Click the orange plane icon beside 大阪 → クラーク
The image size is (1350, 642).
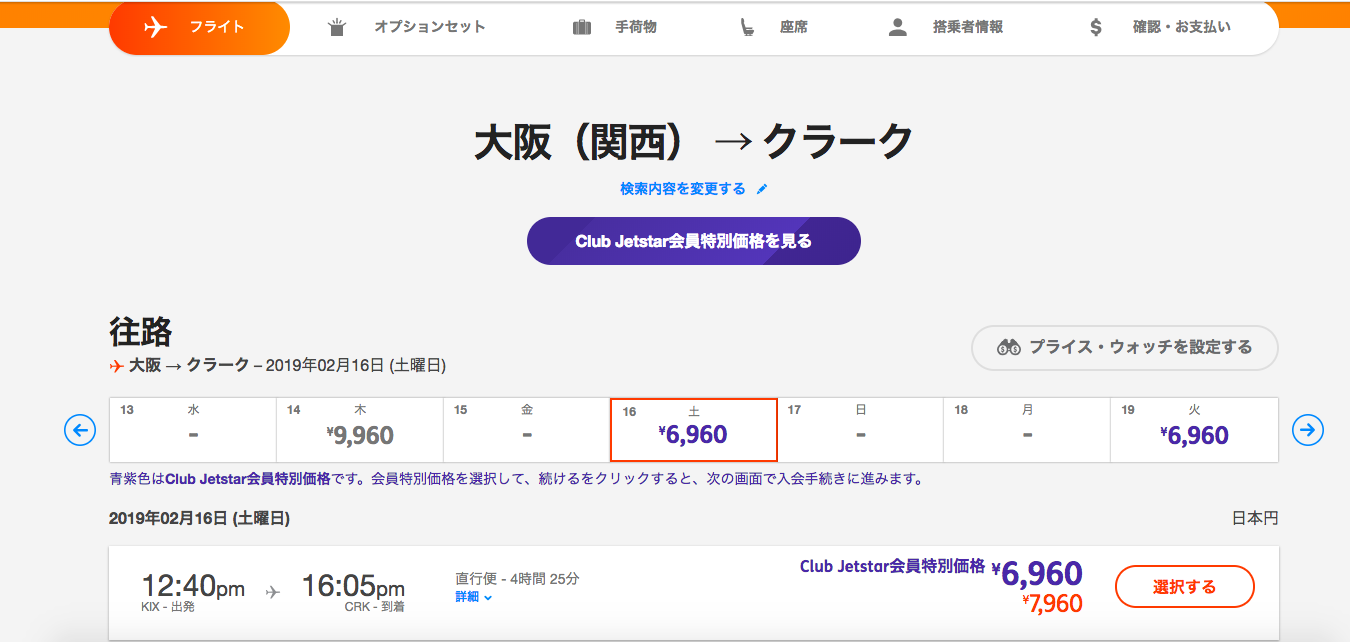tap(116, 365)
